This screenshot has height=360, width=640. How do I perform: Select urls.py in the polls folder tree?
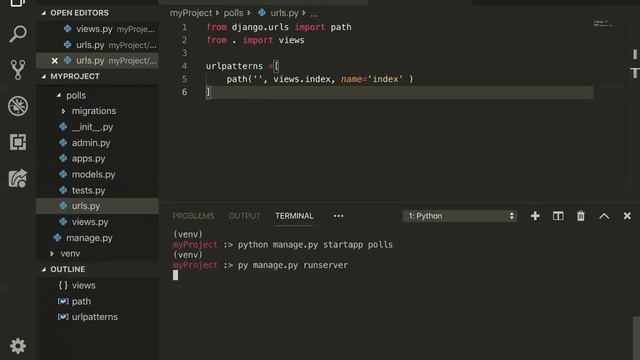(97, 206)
